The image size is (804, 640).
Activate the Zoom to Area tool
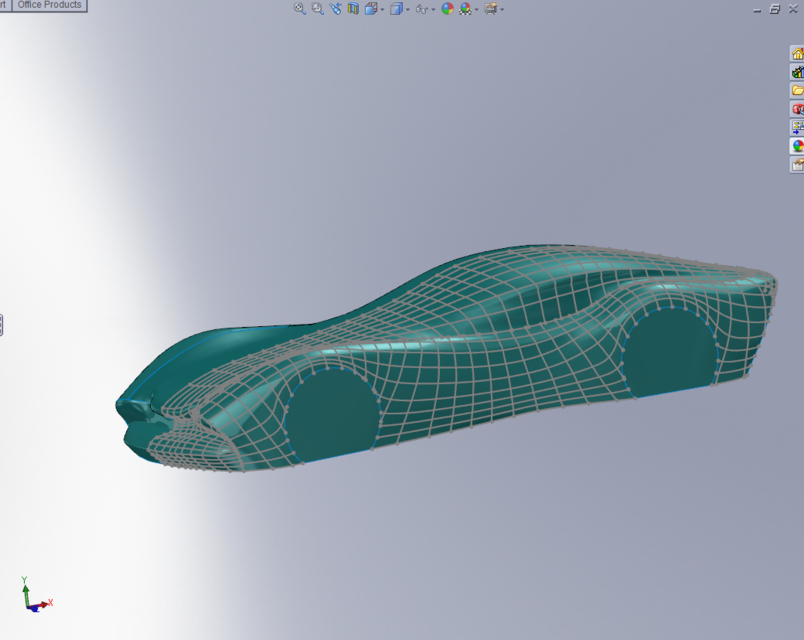coord(316,9)
